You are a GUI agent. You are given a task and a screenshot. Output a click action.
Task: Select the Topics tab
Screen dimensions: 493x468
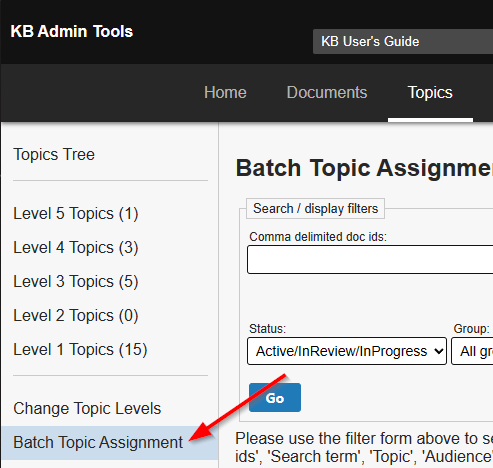tap(430, 92)
